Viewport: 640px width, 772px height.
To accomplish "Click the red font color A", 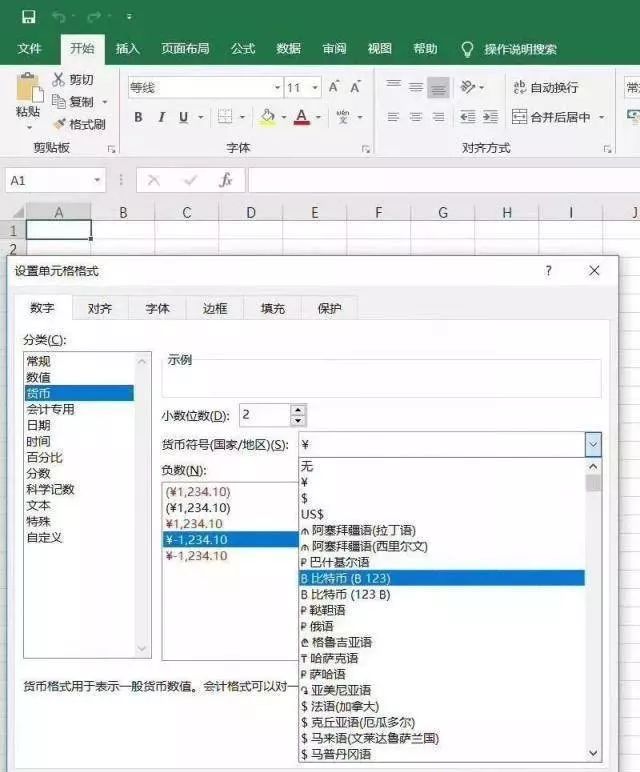I will pos(302,117).
